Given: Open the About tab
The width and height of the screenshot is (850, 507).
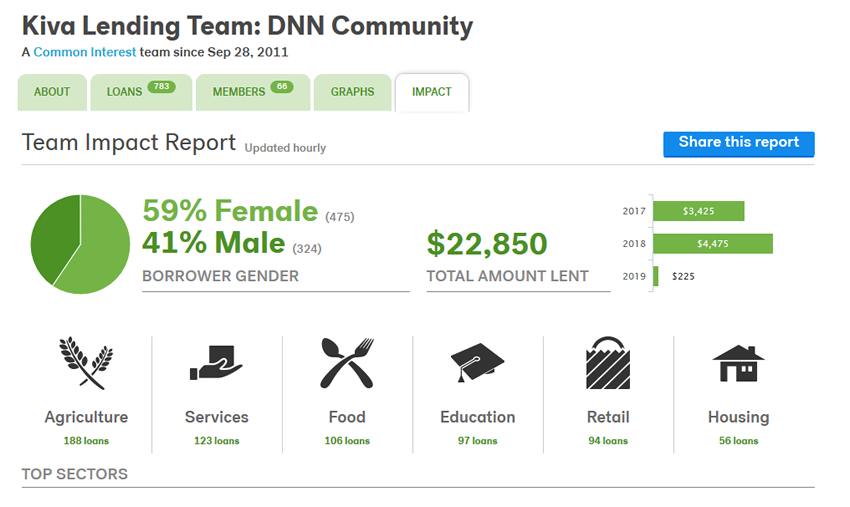Looking at the screenshot, I should (52, 92).
